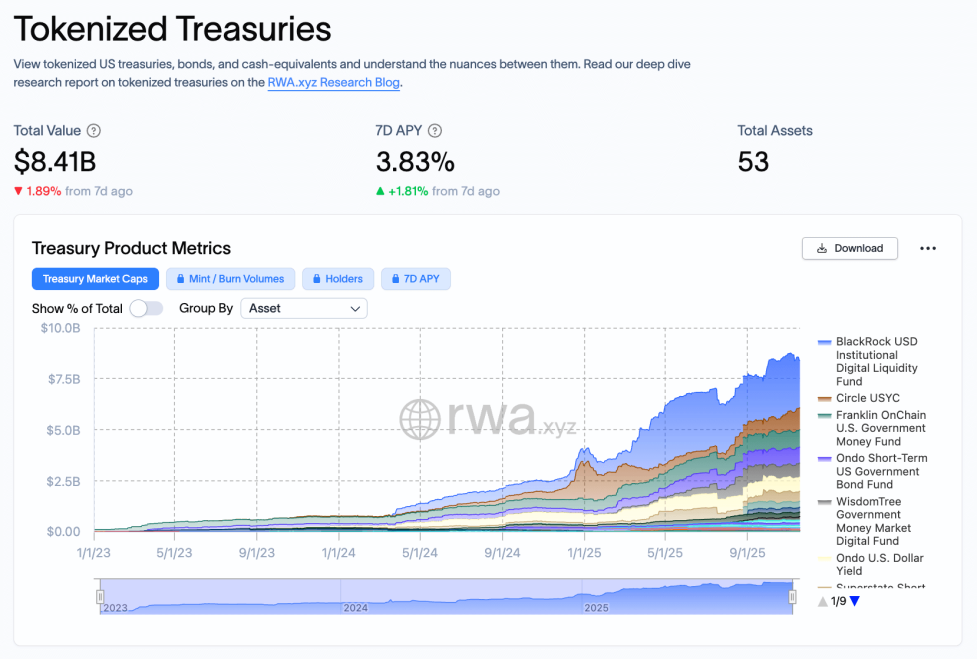Image resolution: width=977 pixels, height=659 pixels.
Task: Click right handle of date range slider
Action: point(793,597)
